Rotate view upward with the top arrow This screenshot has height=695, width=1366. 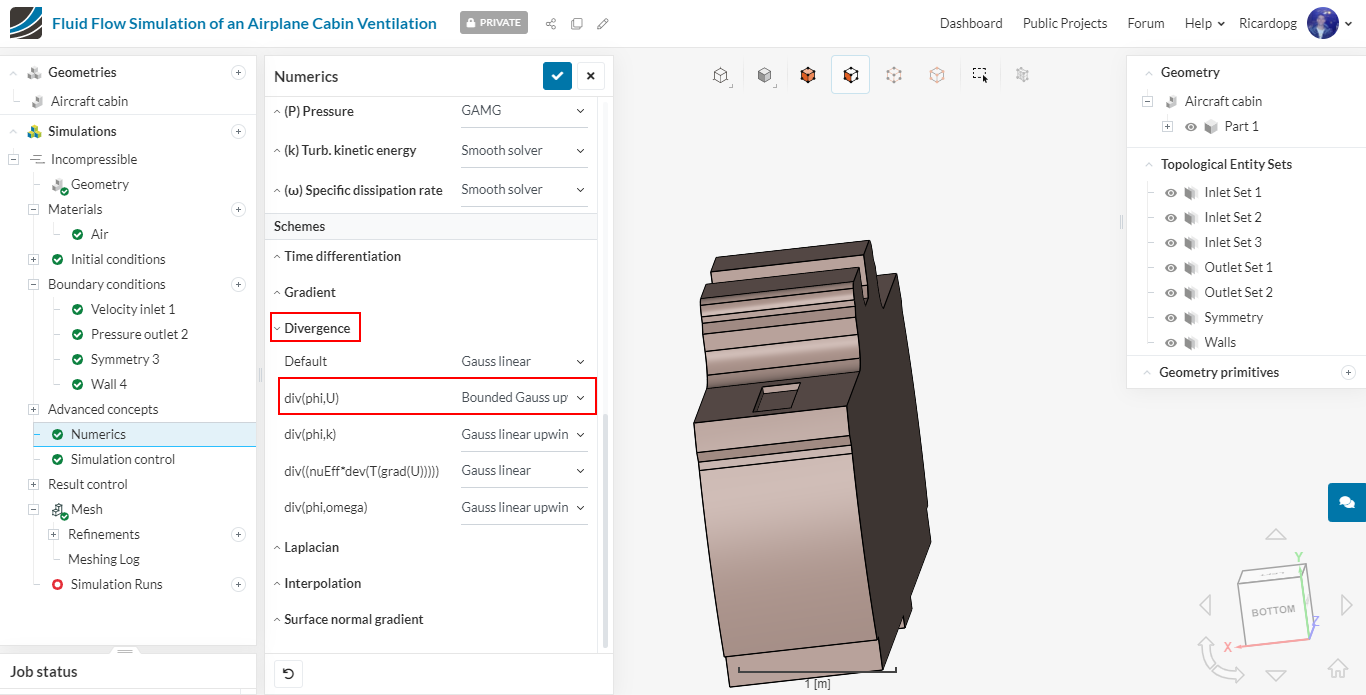[1275, 536]
